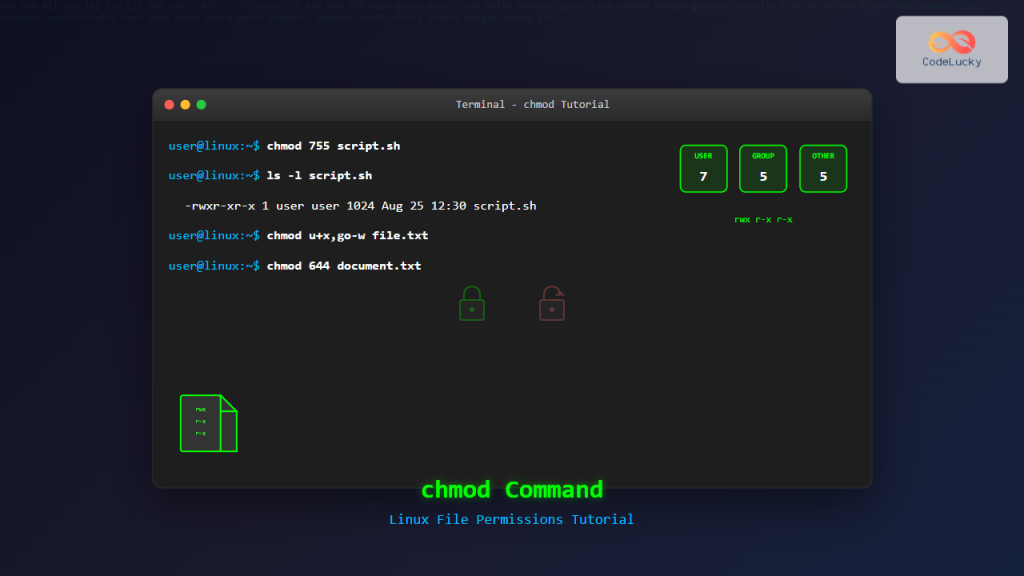The width and height of the screenshot is (1024, 576).
Task: Toggle the lock state via green padlock
Action: 471,303
